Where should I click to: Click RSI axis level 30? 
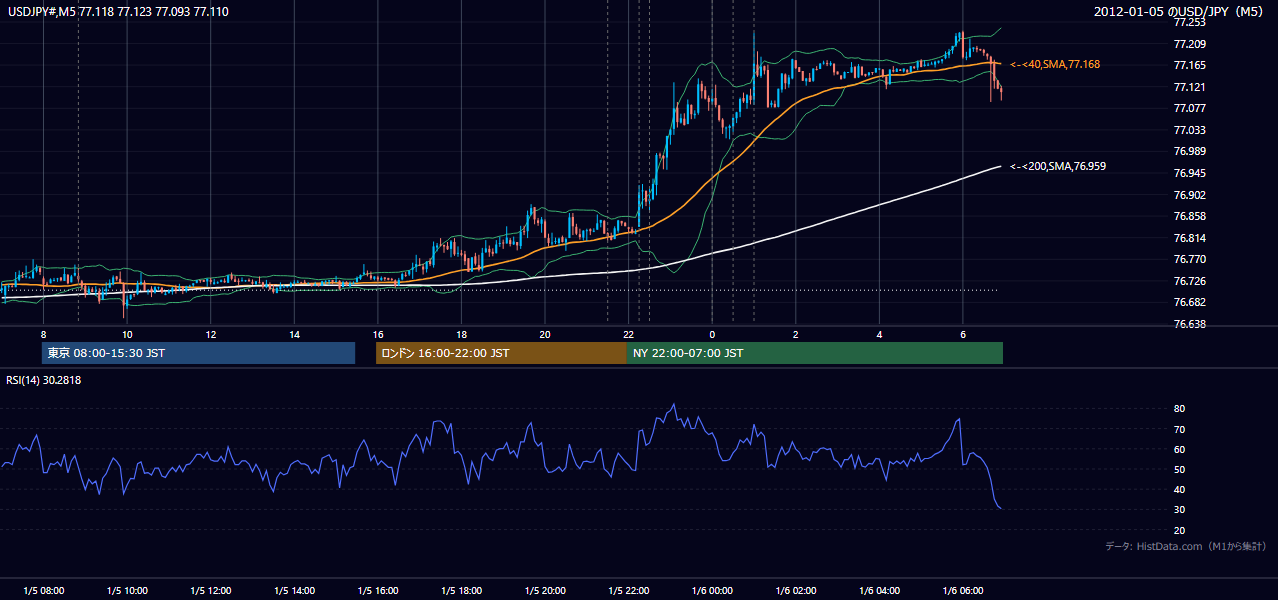tap(1180, 509)
